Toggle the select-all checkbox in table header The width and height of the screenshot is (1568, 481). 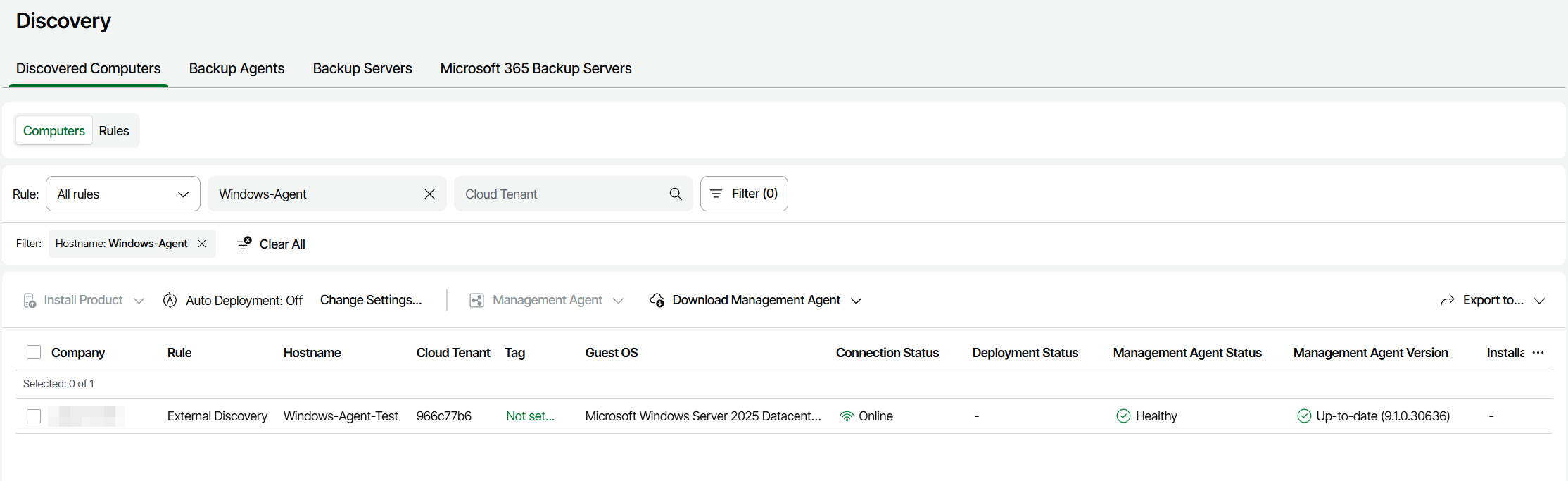(x=34, y=352)
